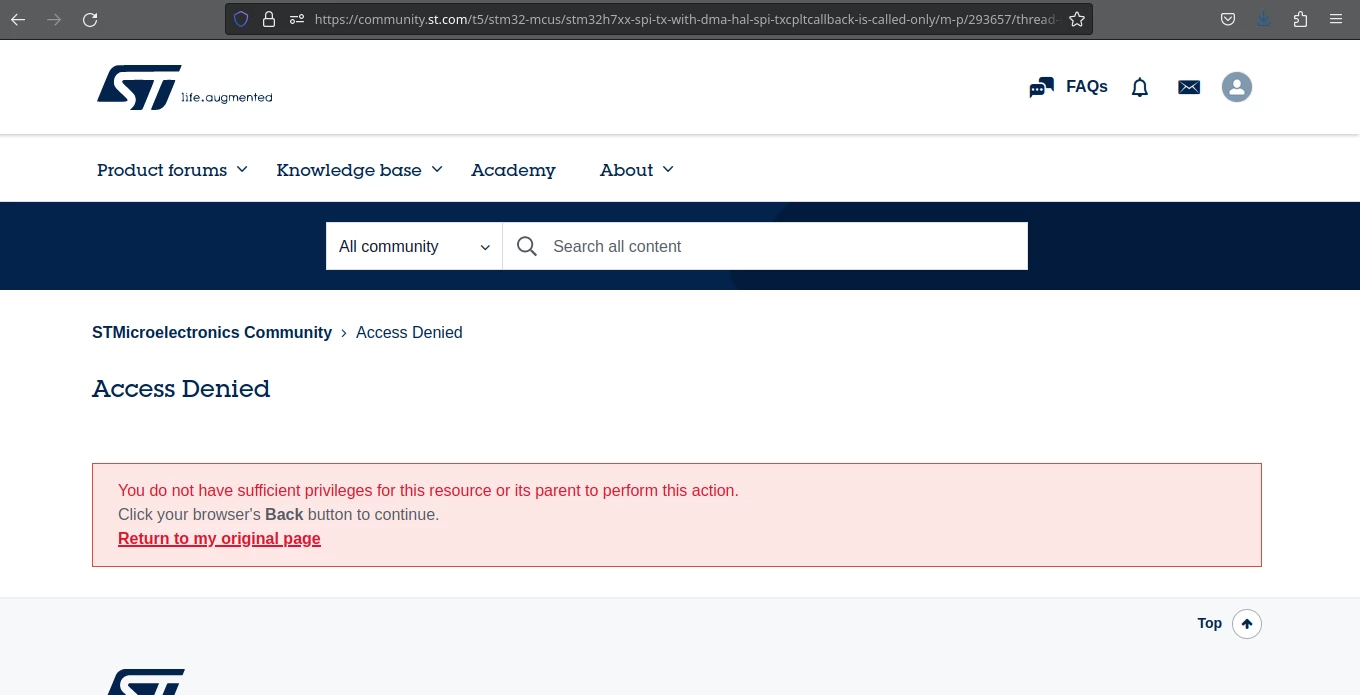
Task: Open private messages envelope icon
Action: (x=1188, y=88)
